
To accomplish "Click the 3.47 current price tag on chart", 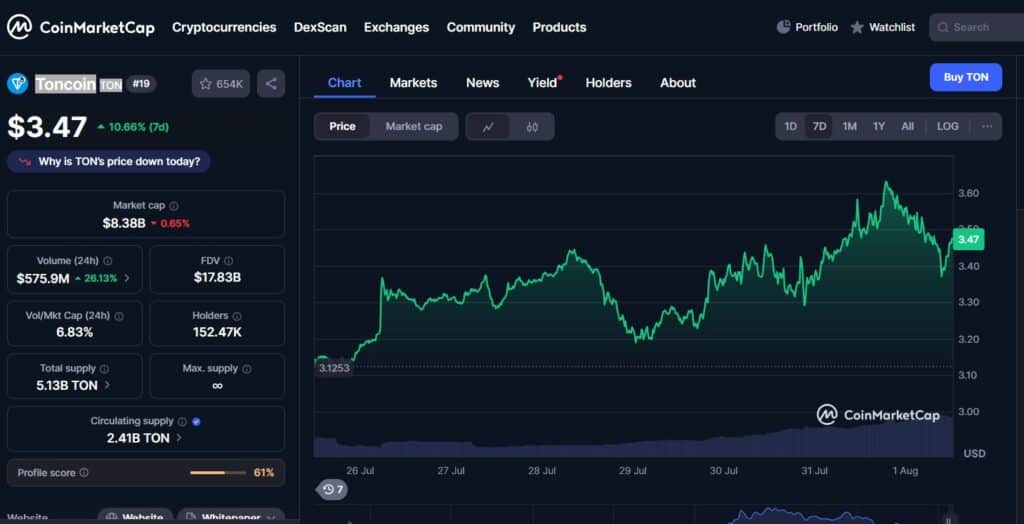I will [968, 240].
